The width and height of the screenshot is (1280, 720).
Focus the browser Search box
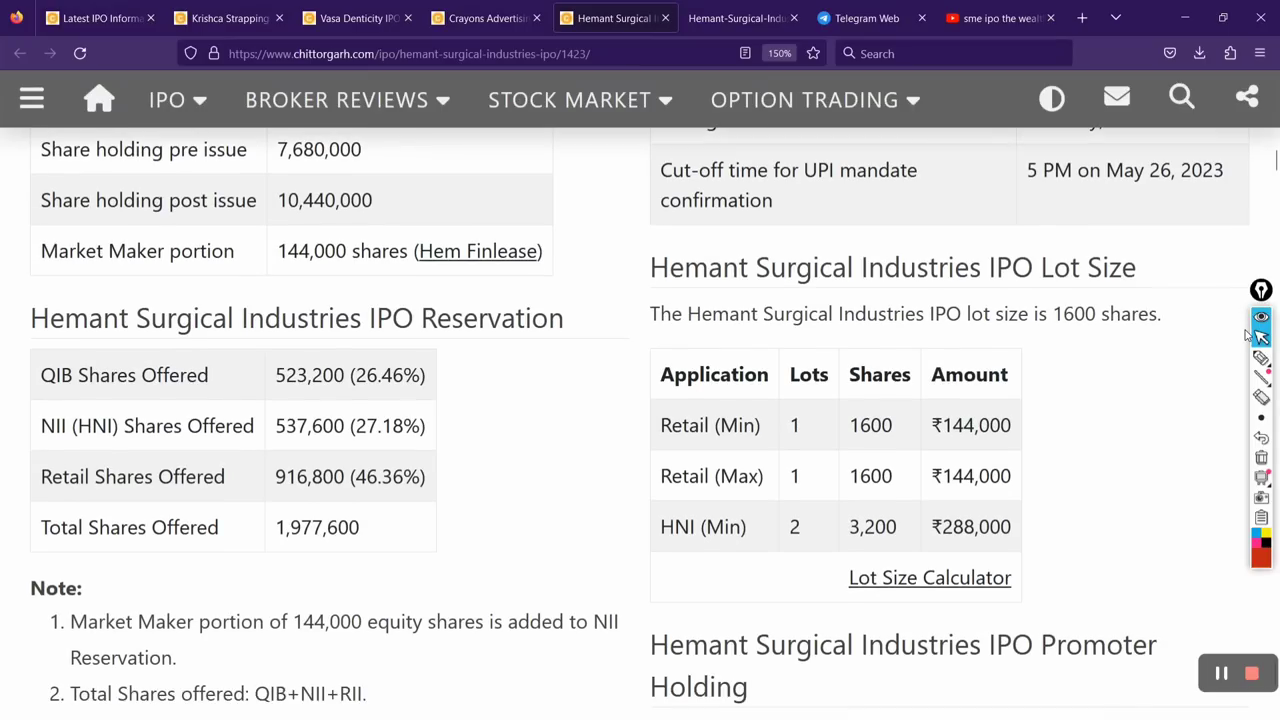tap(955, 53)
